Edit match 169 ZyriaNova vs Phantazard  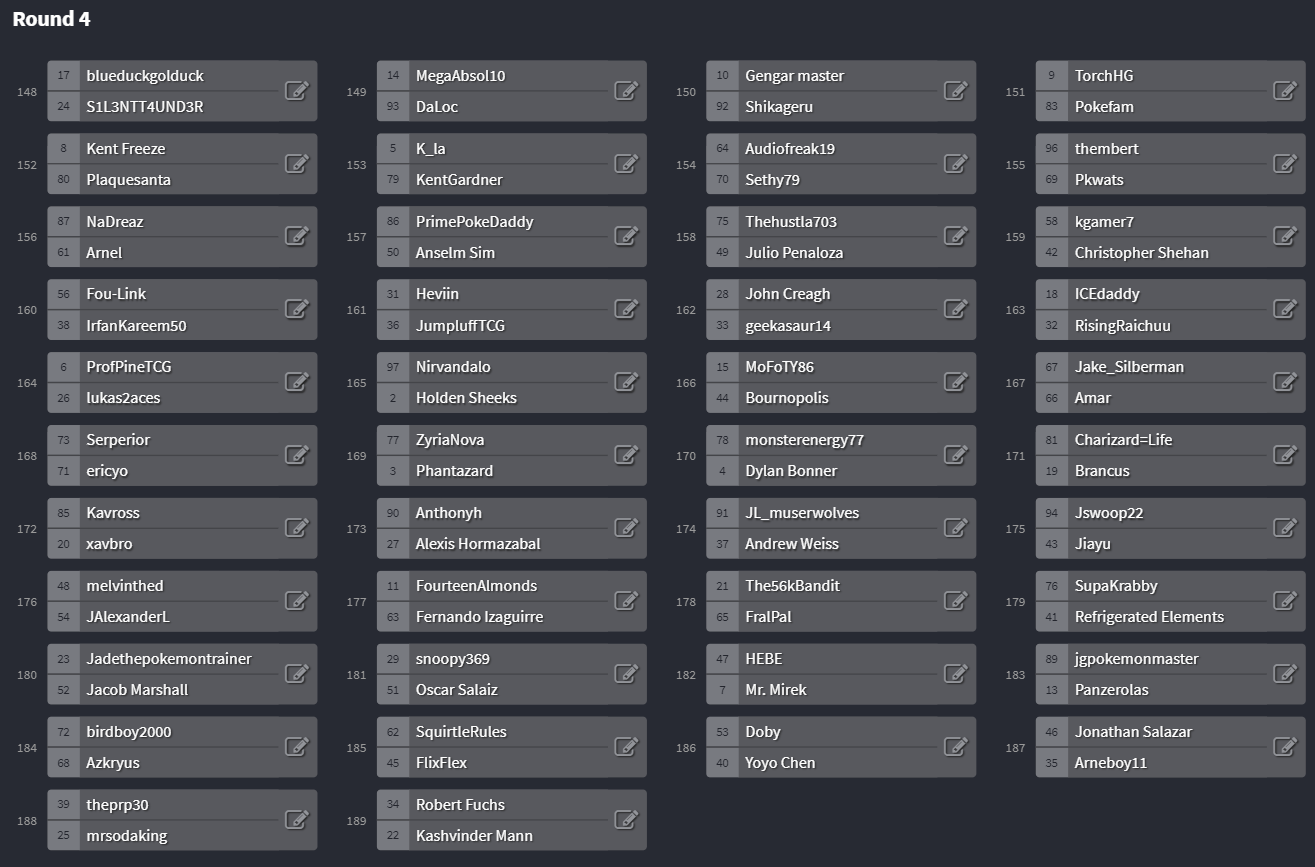(626, 455)
